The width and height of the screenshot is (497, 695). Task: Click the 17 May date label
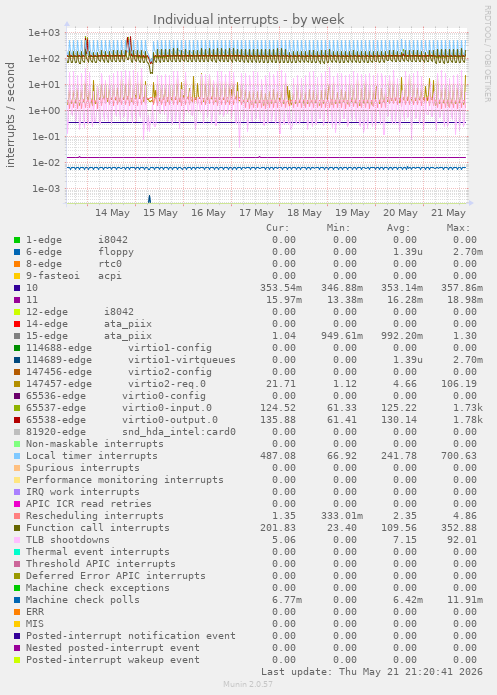pyautogui.click(x=256, y=213)
